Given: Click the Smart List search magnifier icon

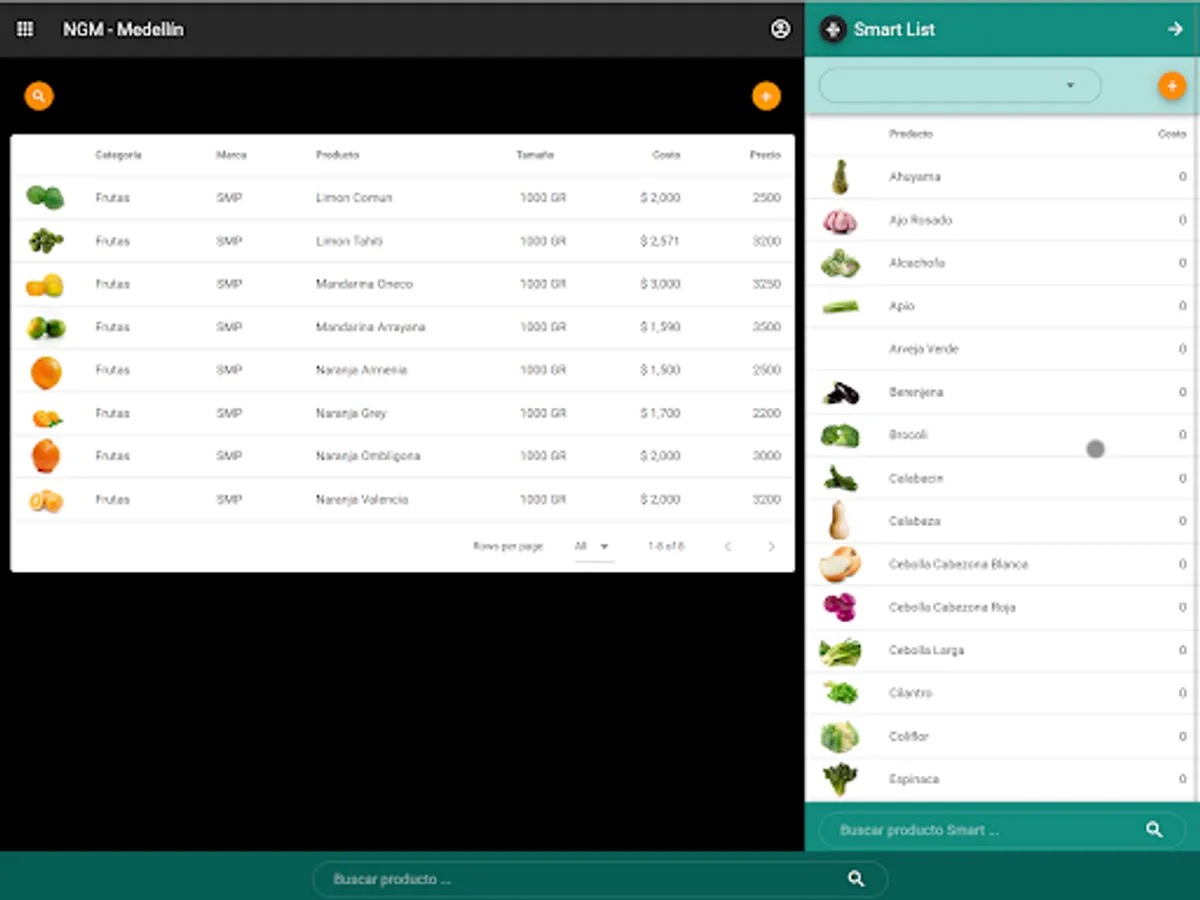Looking at the screenshot, I should [1153, 829].
